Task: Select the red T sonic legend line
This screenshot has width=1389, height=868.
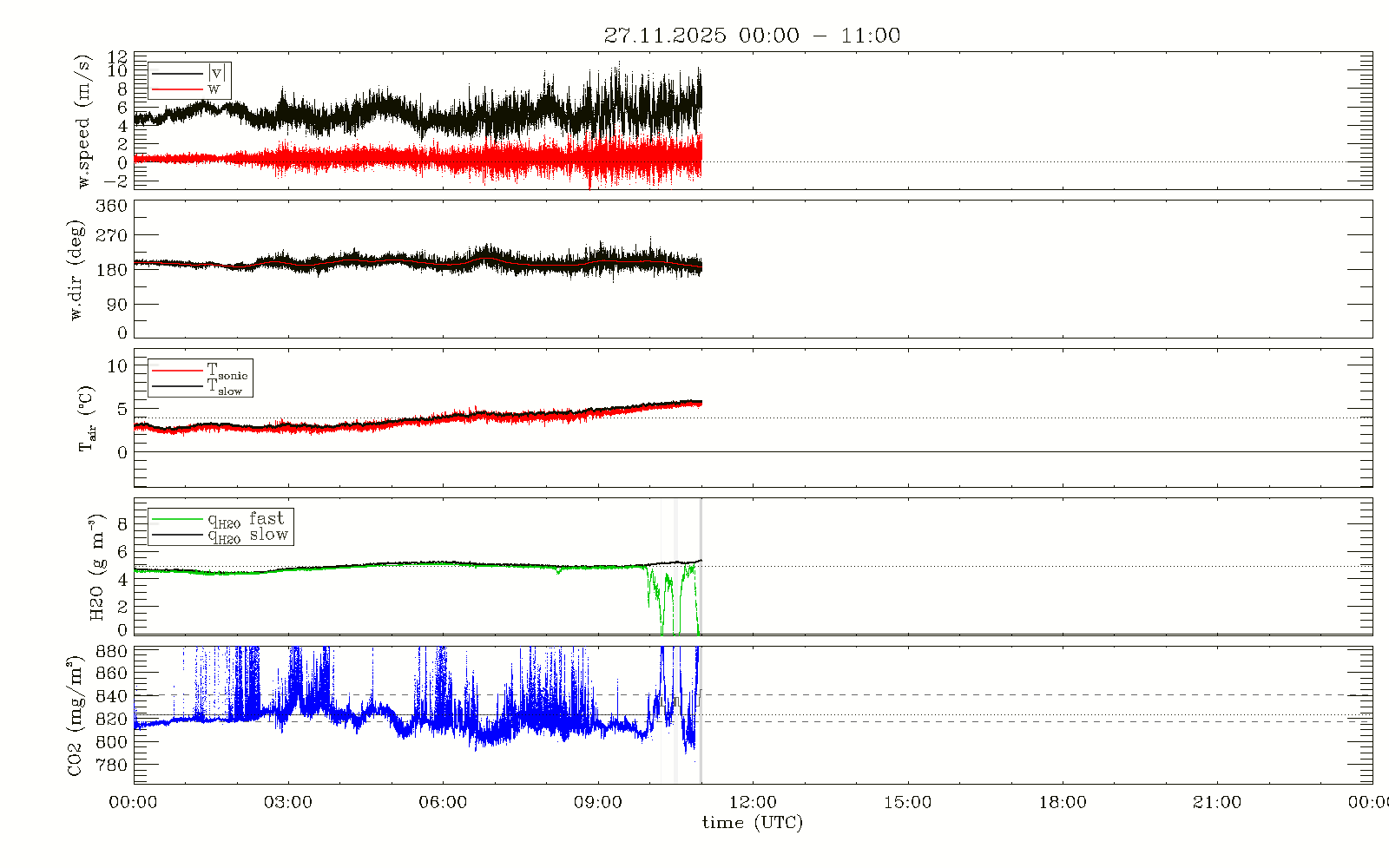Action: point(177,371)
